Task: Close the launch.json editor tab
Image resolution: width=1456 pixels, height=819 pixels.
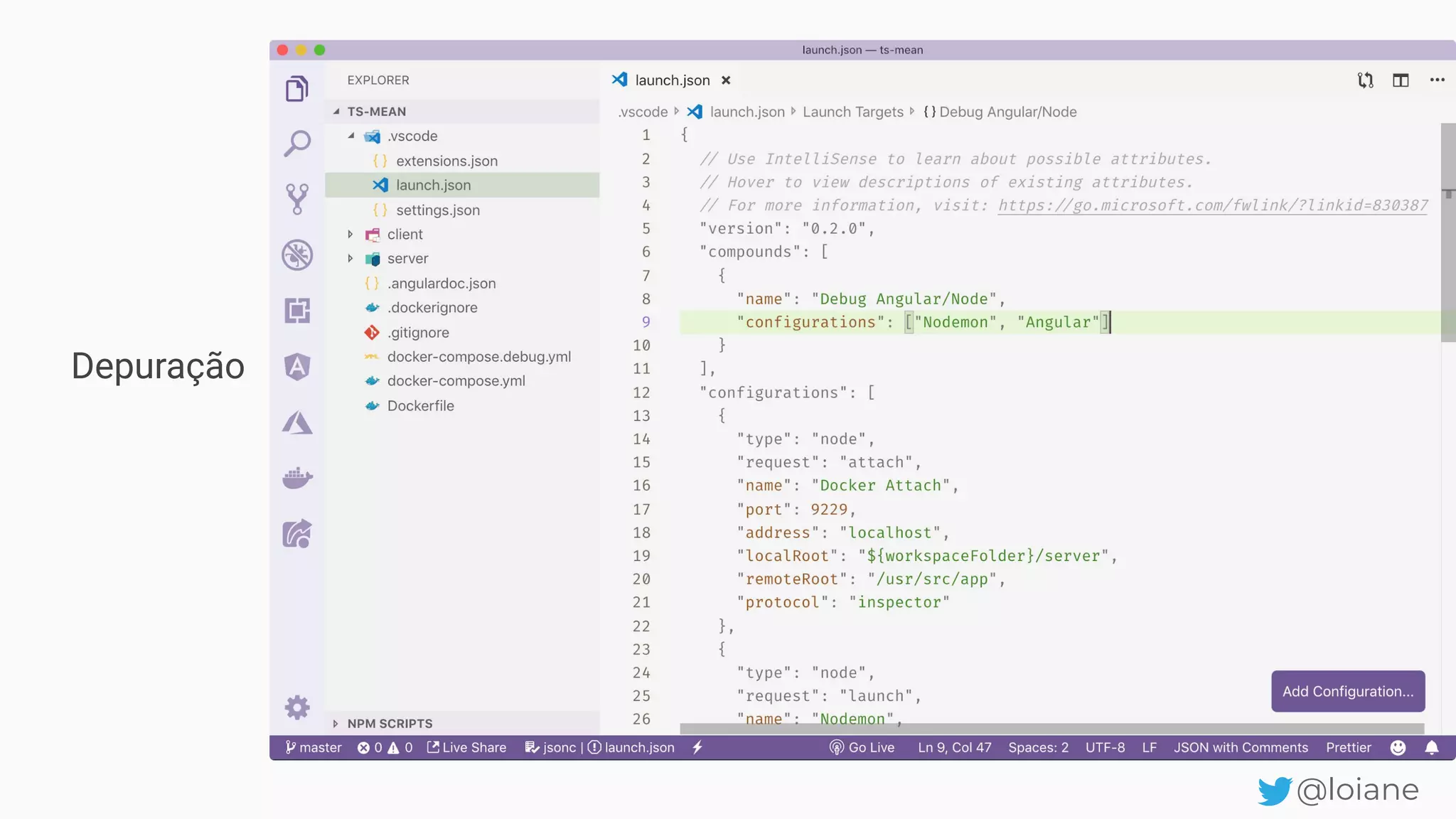Action: (726, 80)
